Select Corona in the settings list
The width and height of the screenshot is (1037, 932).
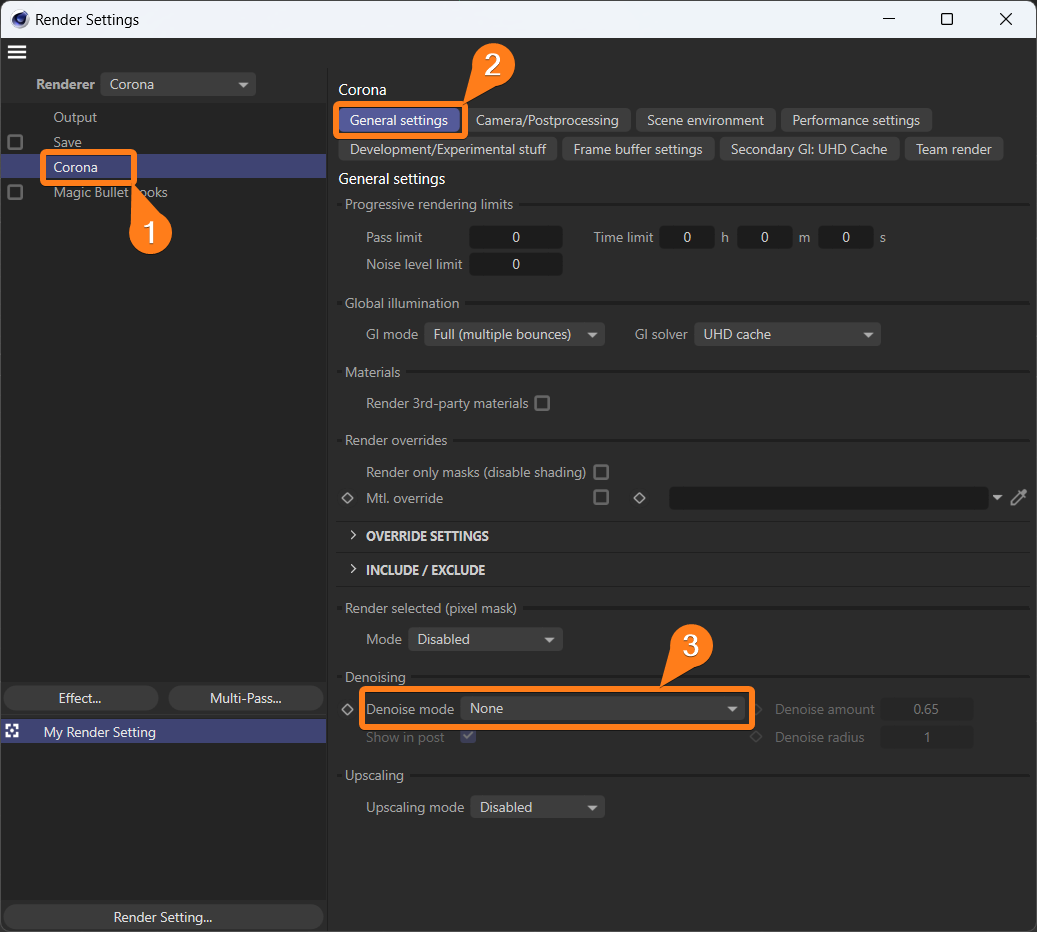pos(75,167)
